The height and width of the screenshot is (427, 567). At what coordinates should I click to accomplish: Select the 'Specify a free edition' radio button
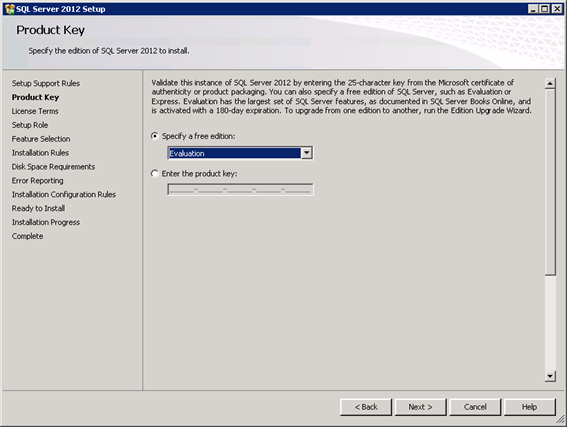click(x=155, y=136)
